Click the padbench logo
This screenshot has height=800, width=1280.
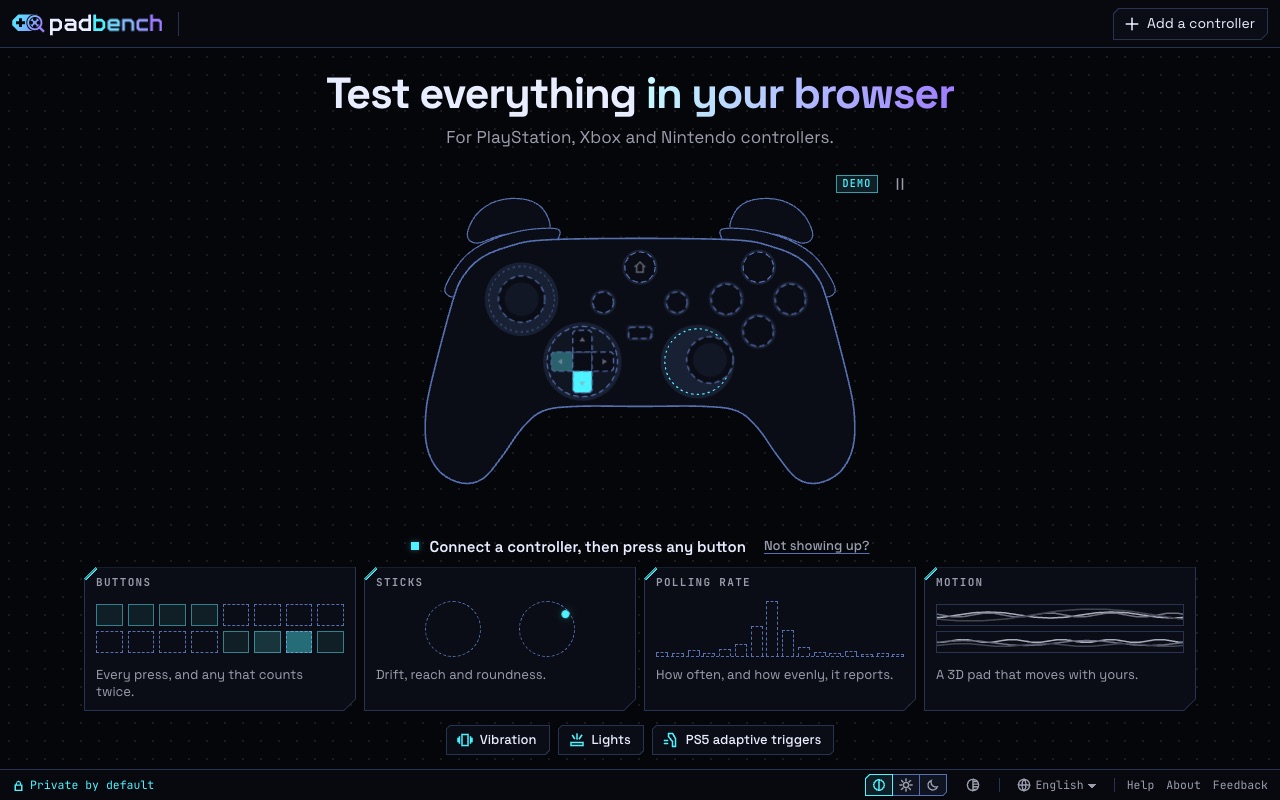tap(87, 24)
